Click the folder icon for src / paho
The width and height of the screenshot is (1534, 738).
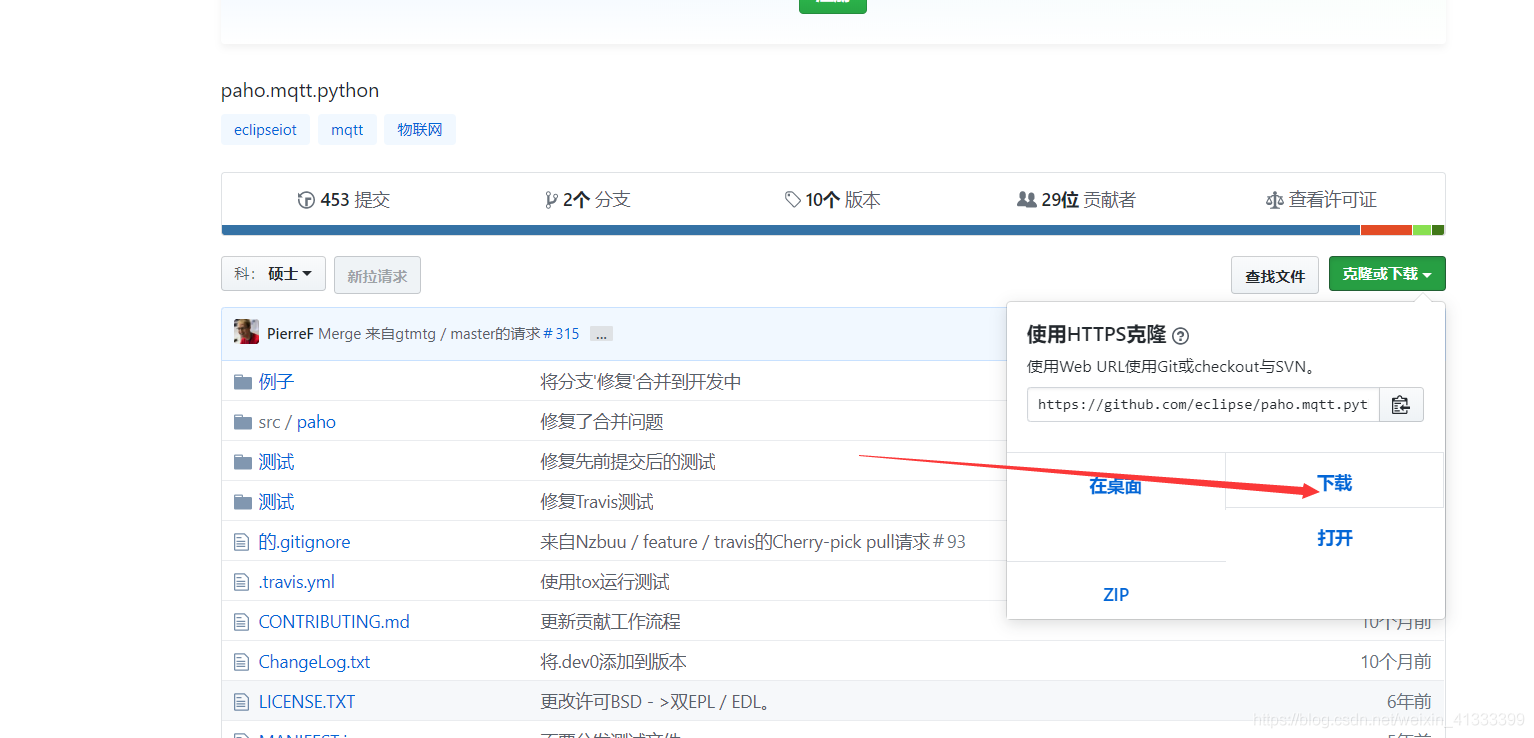point(242,422)
